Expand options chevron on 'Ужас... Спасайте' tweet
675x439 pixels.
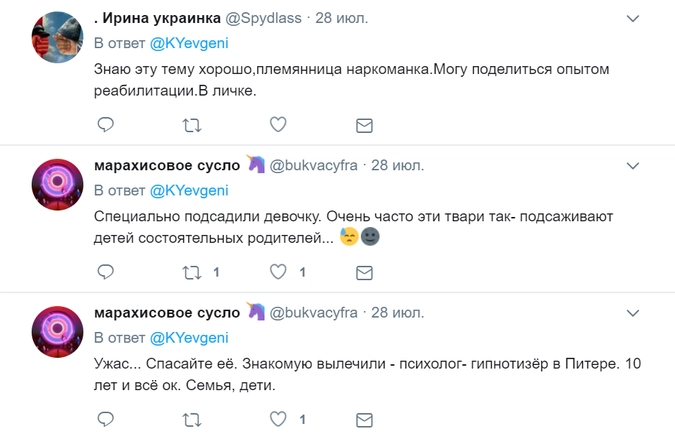click(632, 310)
